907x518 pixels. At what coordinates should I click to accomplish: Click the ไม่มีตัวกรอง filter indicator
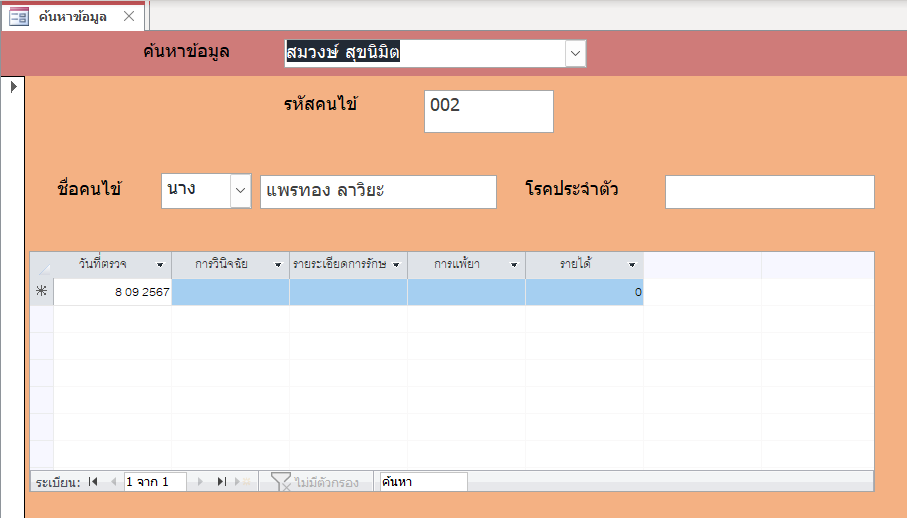coord(316,482)
